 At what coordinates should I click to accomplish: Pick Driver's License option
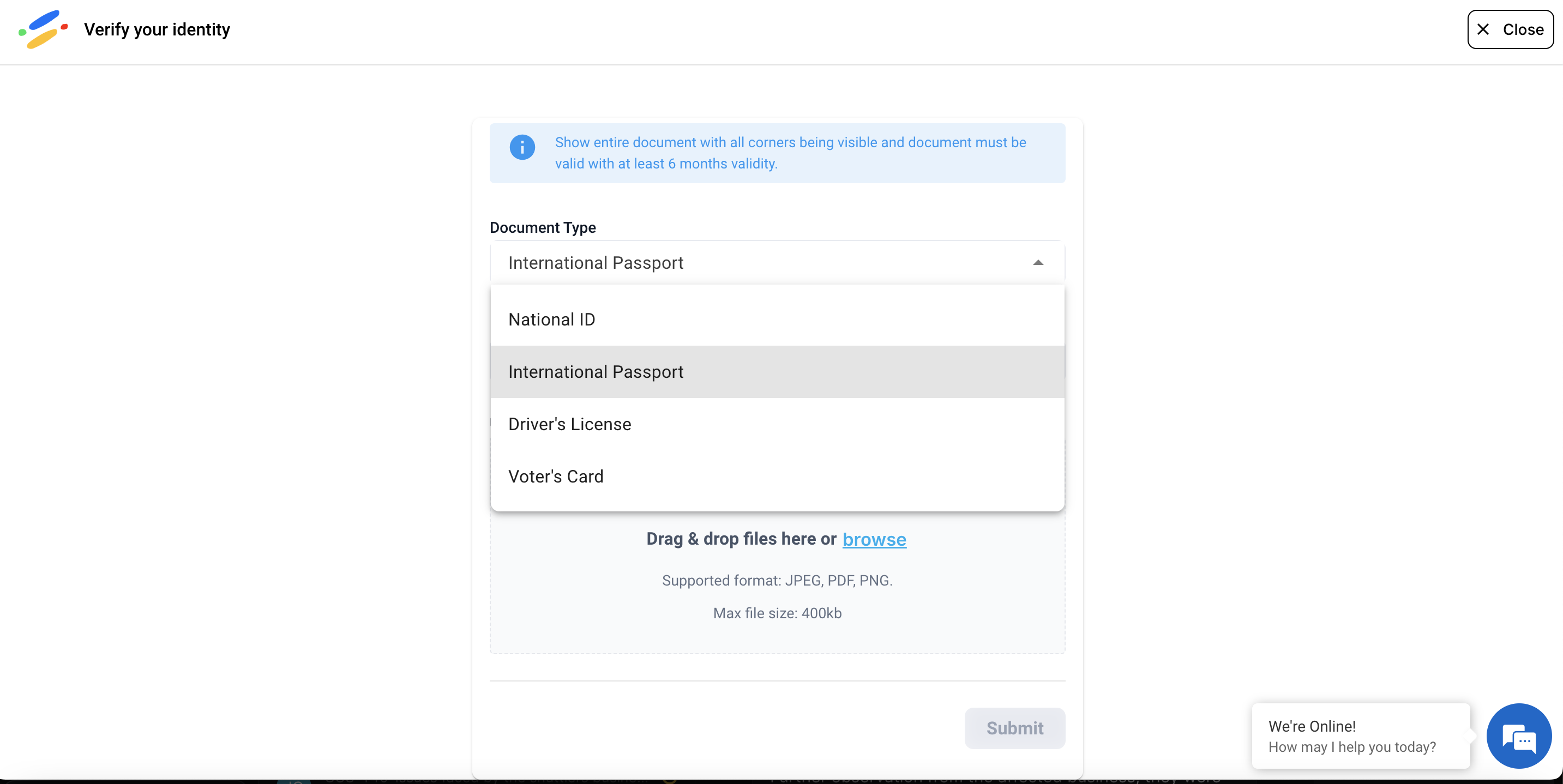[x=777, y=424]
